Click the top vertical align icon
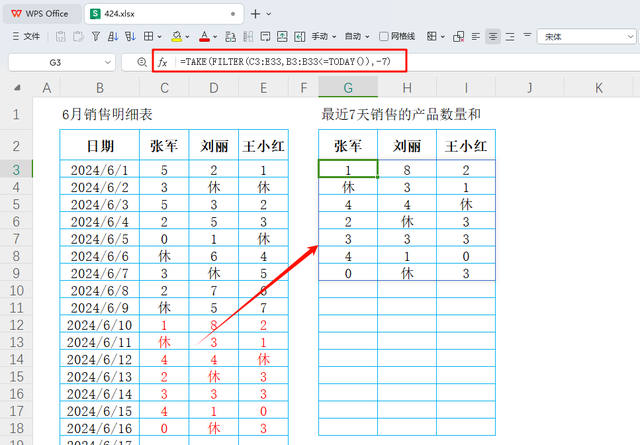Screen dimensions: 640x445 pos(527,35)
